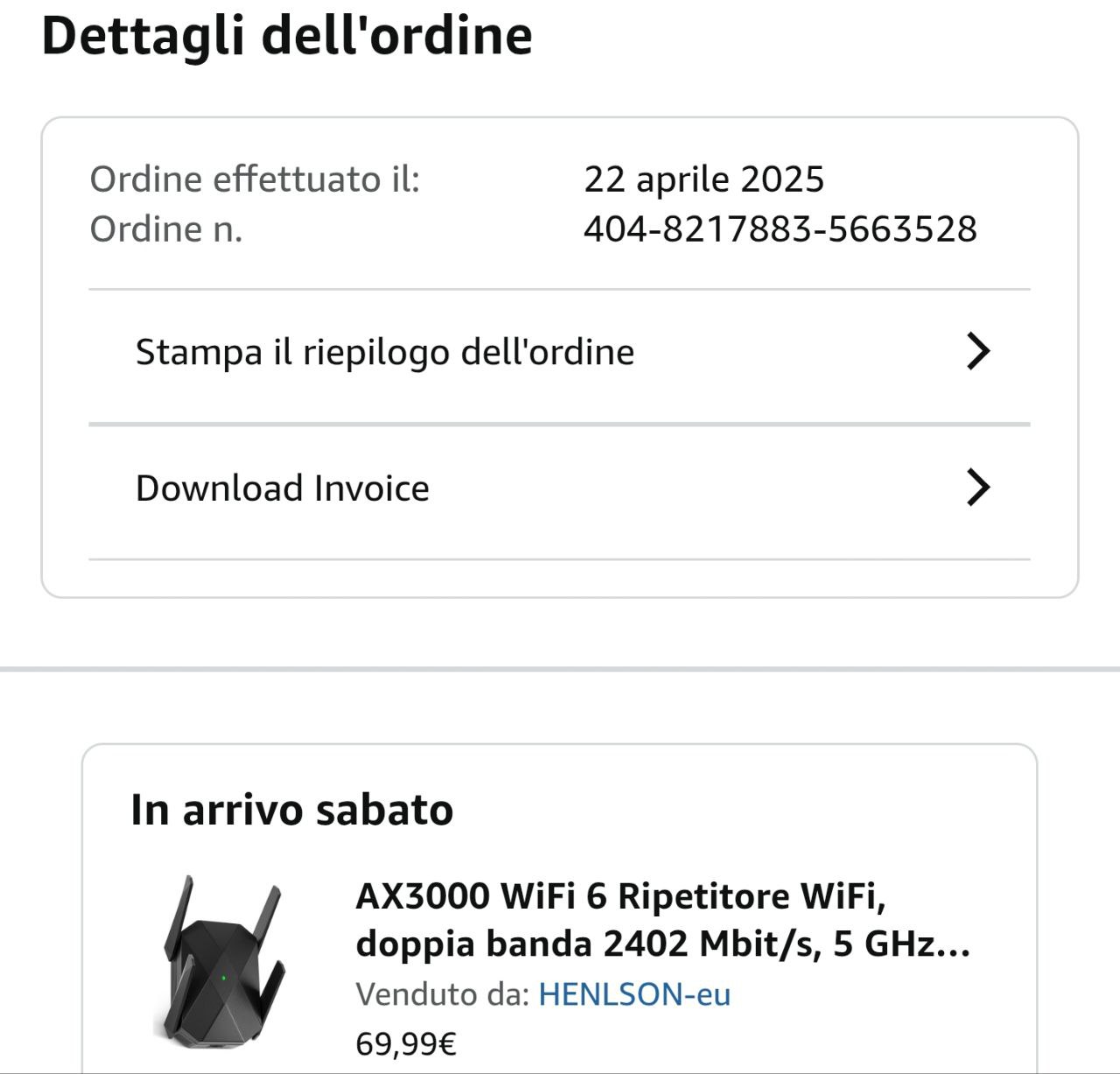Tap the order date 22 aprile 2025
The width and height of the screenshot is (1120, 1074).
(703, 179)
